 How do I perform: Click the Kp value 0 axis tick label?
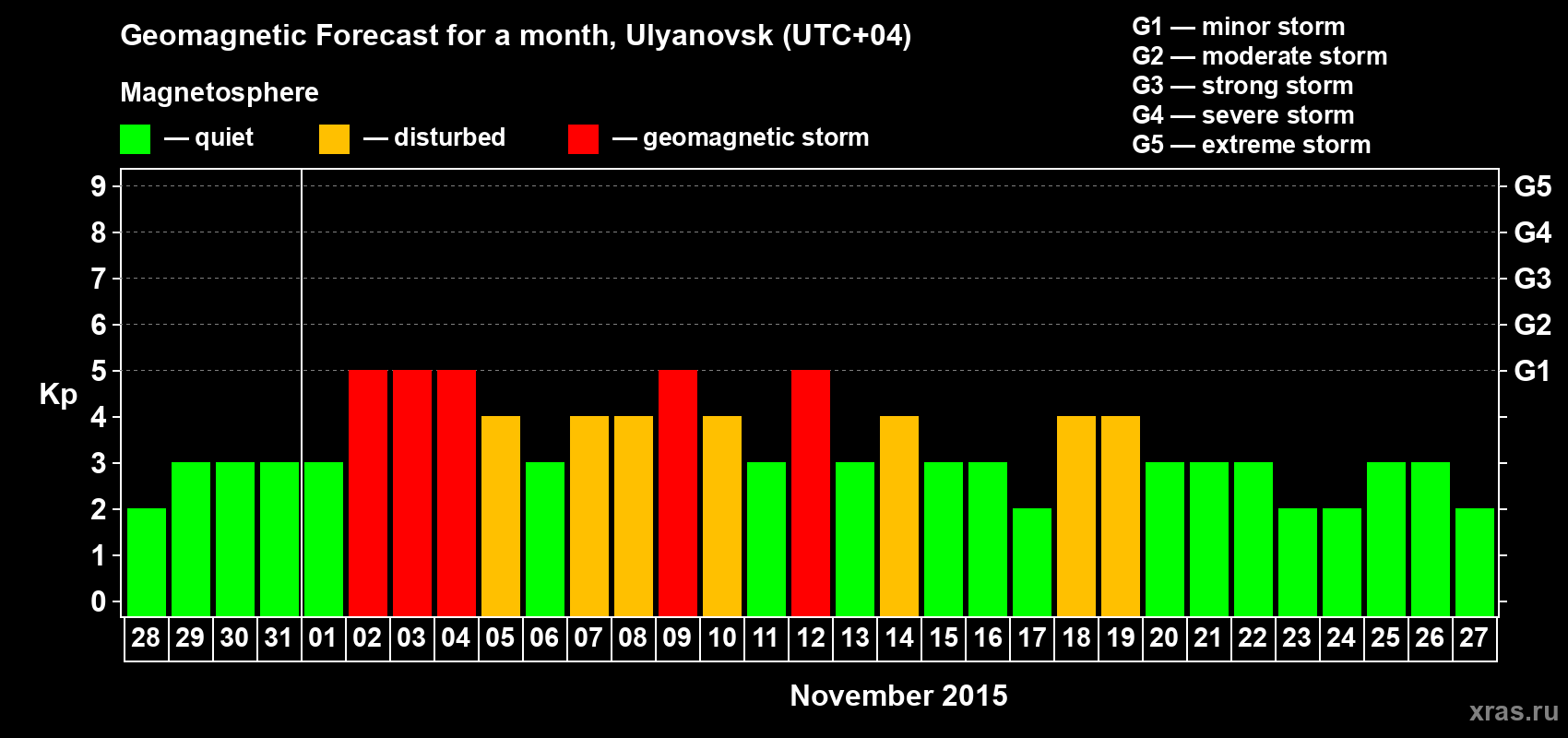[99, 601]
